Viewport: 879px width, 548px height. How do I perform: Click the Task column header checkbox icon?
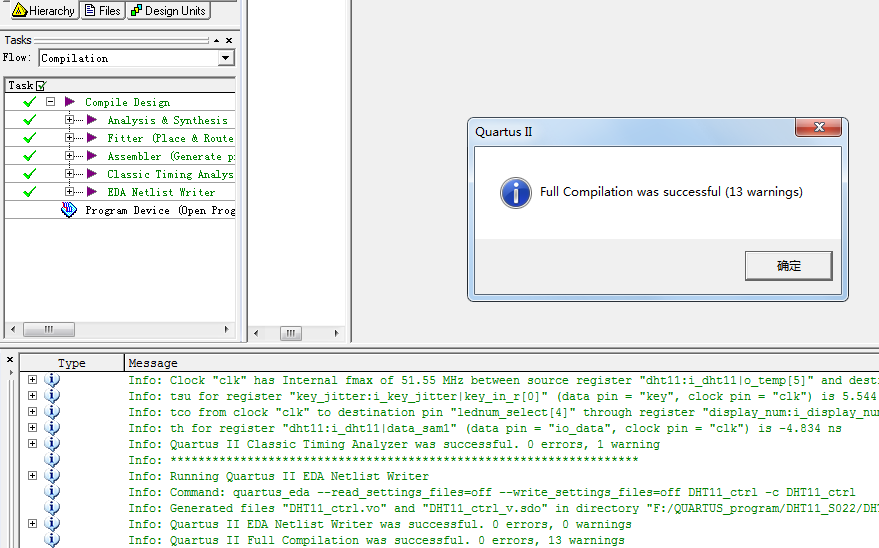[41, 86]
